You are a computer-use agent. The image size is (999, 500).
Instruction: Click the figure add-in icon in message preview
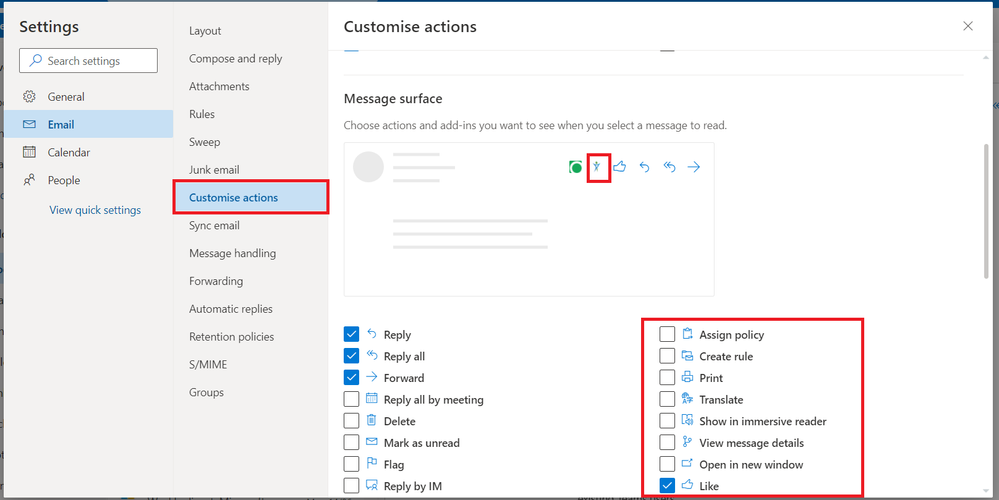point(596,168)
